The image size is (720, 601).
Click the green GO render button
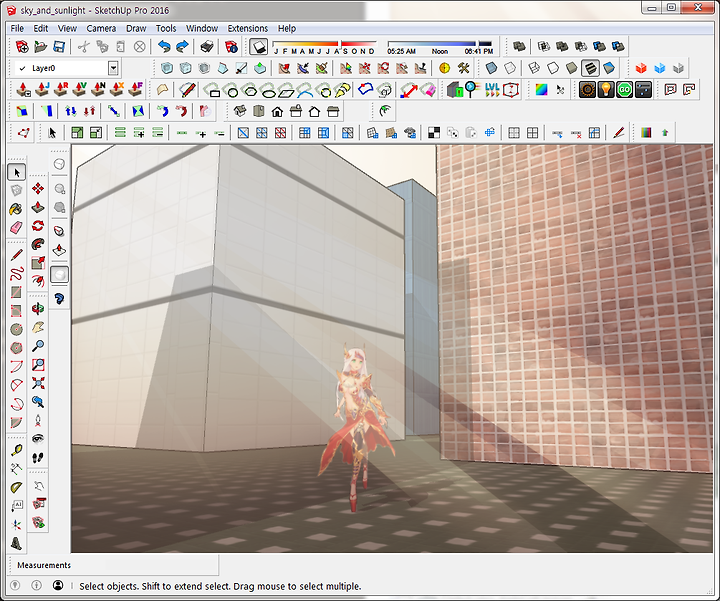624,90
